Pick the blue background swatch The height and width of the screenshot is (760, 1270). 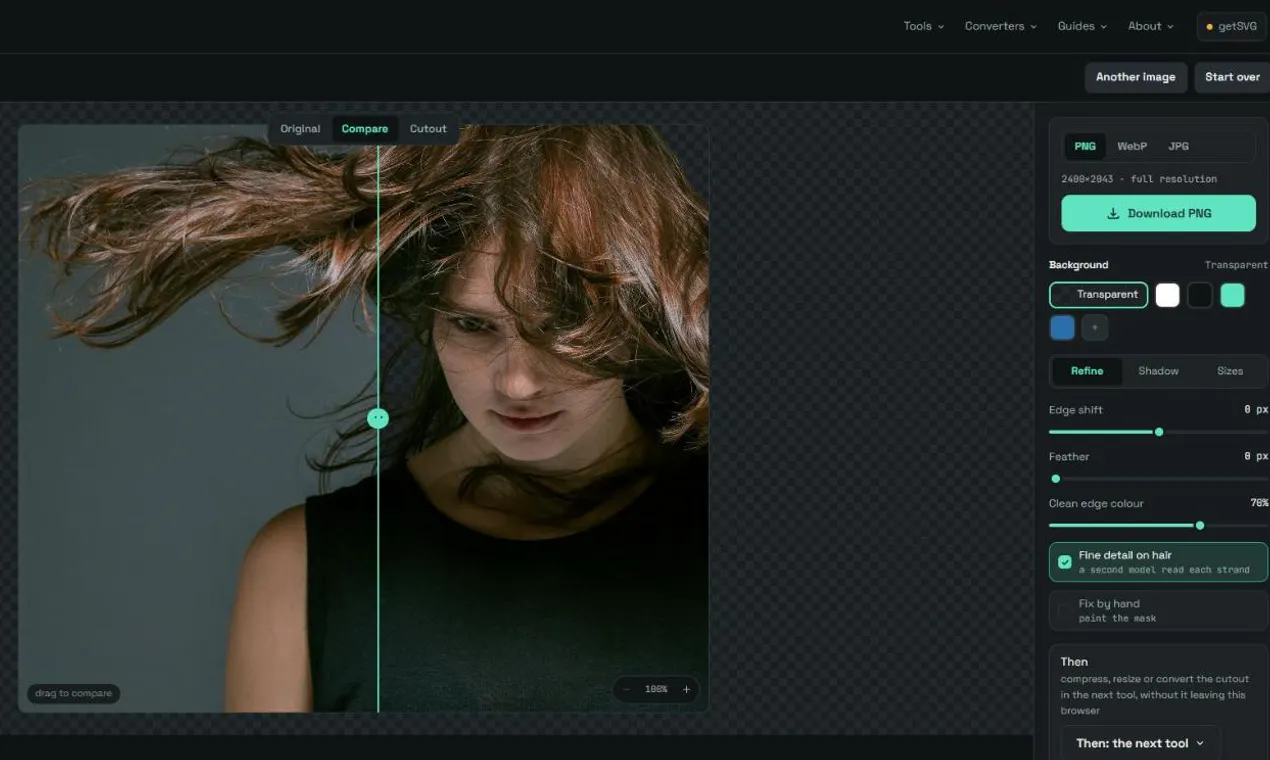[x=1062, y=327]
